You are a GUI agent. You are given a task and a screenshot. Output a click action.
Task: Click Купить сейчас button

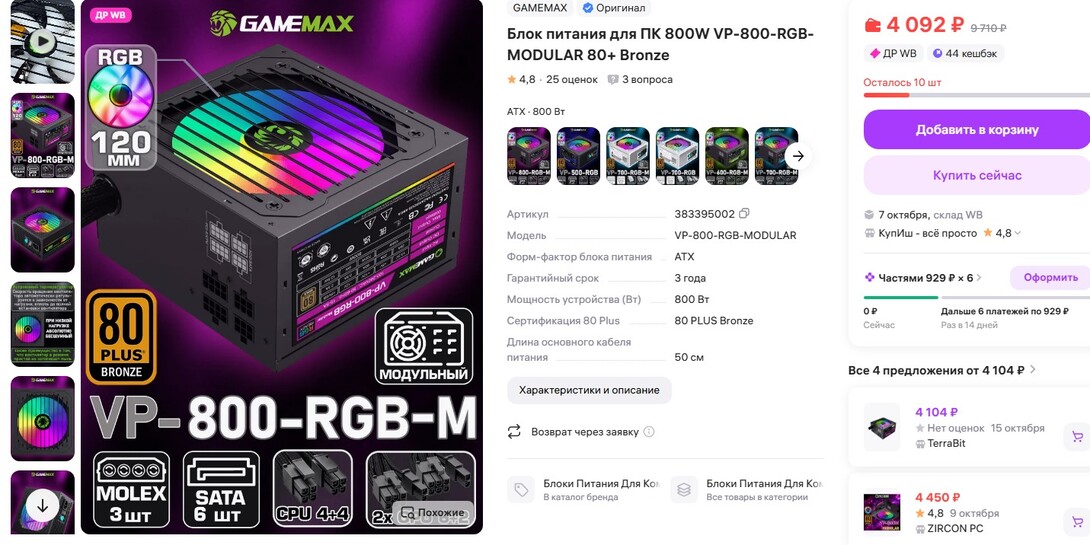(977, 175)
